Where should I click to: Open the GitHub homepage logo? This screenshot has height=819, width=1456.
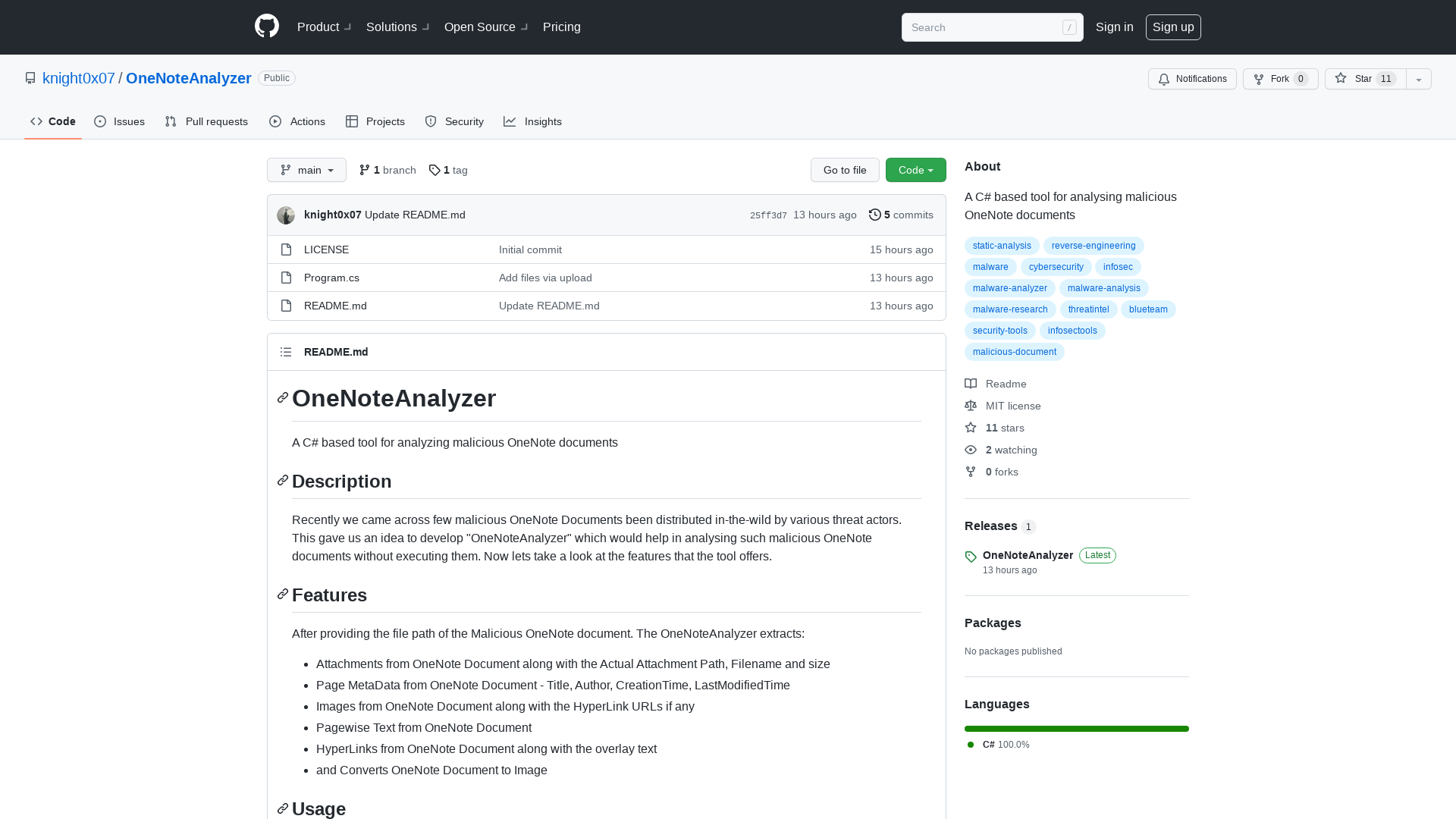click(x=267, y=27)
